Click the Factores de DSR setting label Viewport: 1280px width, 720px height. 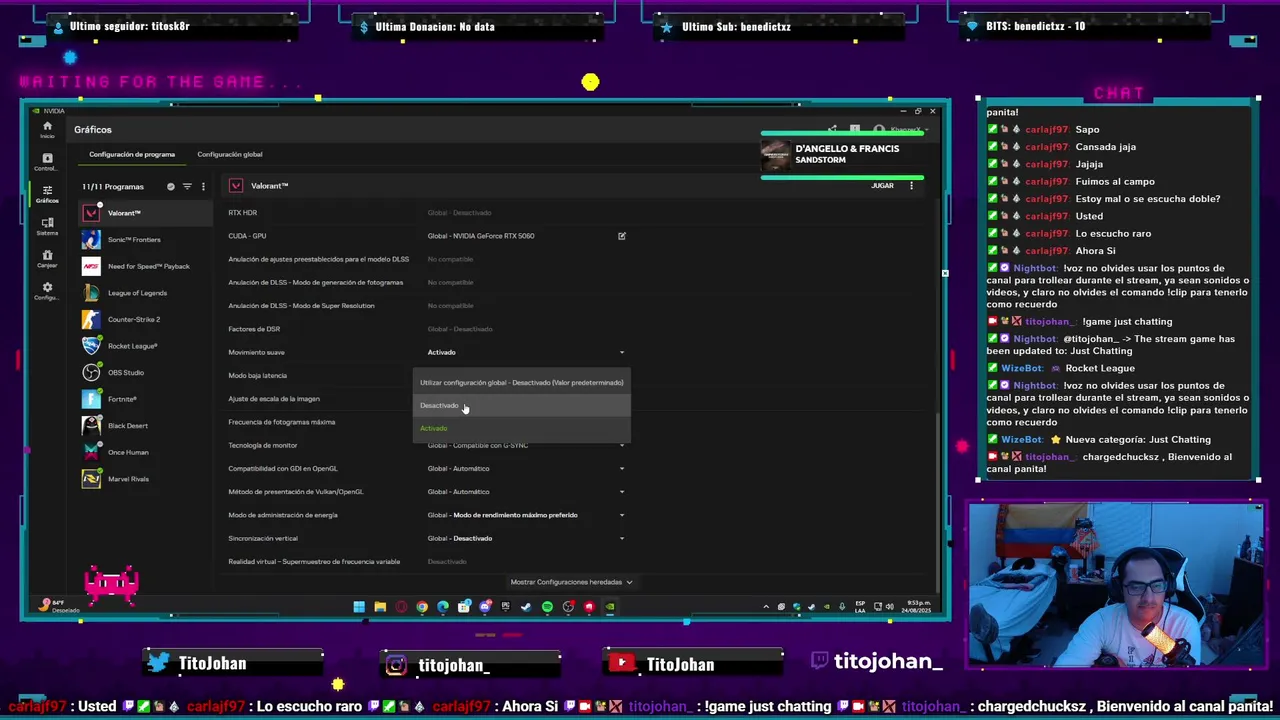pyautogui.click(x=254, y=329)
